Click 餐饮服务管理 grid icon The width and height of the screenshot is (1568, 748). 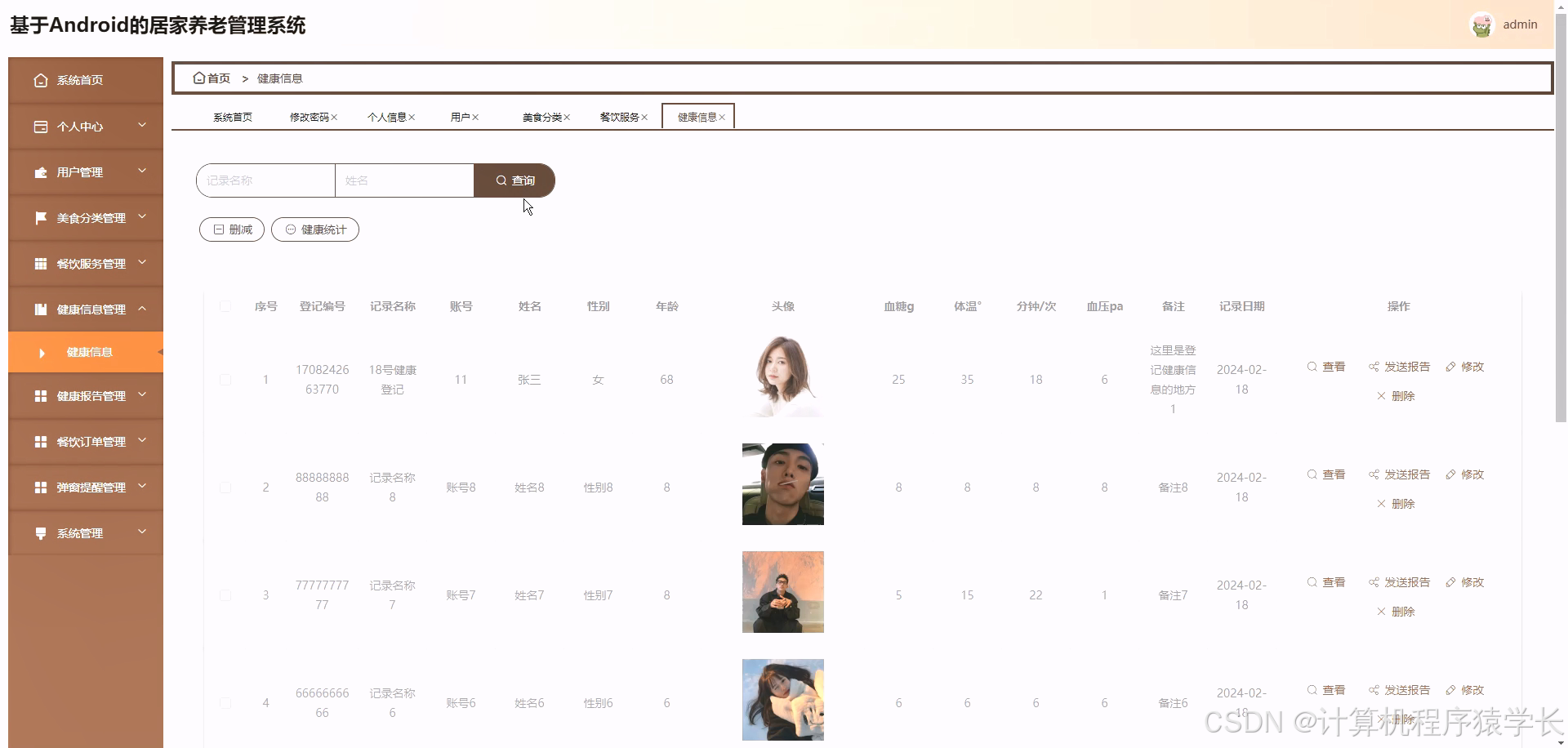(41, 264)
